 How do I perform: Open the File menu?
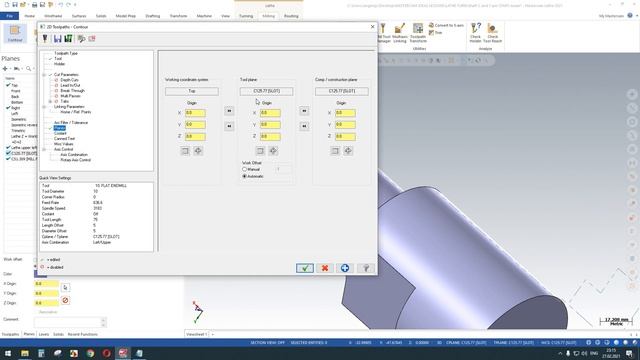click(x=9, y=16)
